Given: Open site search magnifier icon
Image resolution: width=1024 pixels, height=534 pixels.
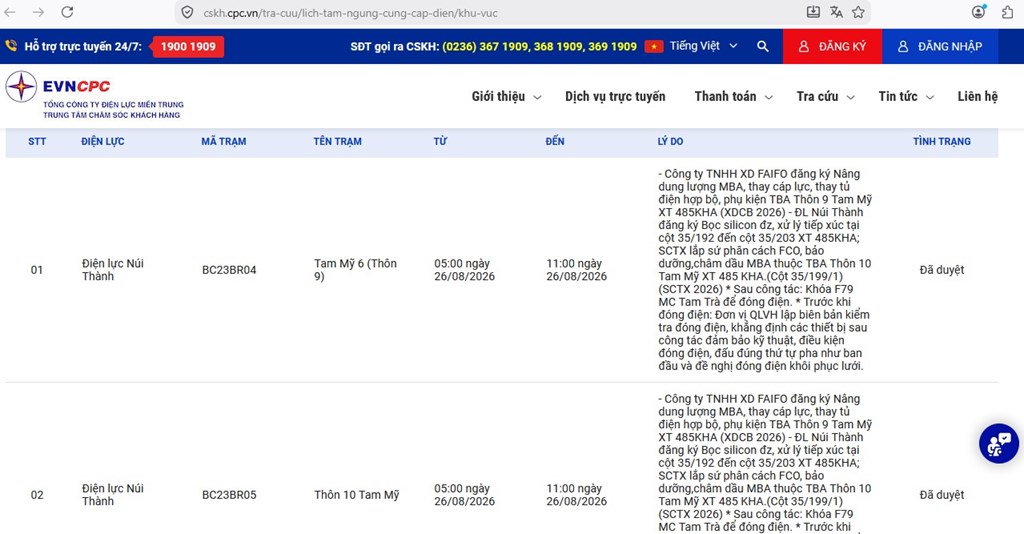Looking at the screenshot, I should tap(763, 46).
